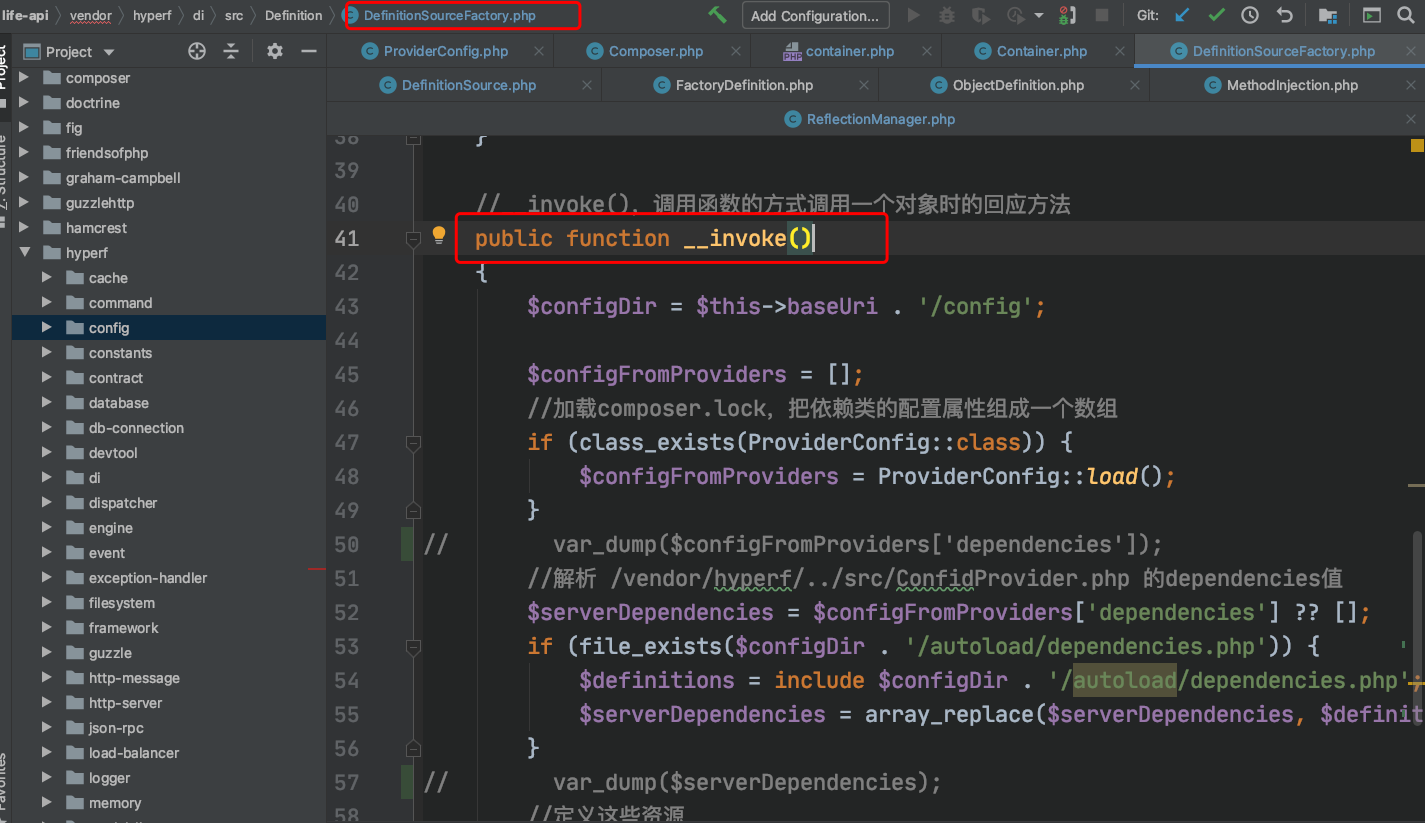Click the Run play icon in toolbar
Viewport: 1425px width, 823px height.
(x=913, y=15)
